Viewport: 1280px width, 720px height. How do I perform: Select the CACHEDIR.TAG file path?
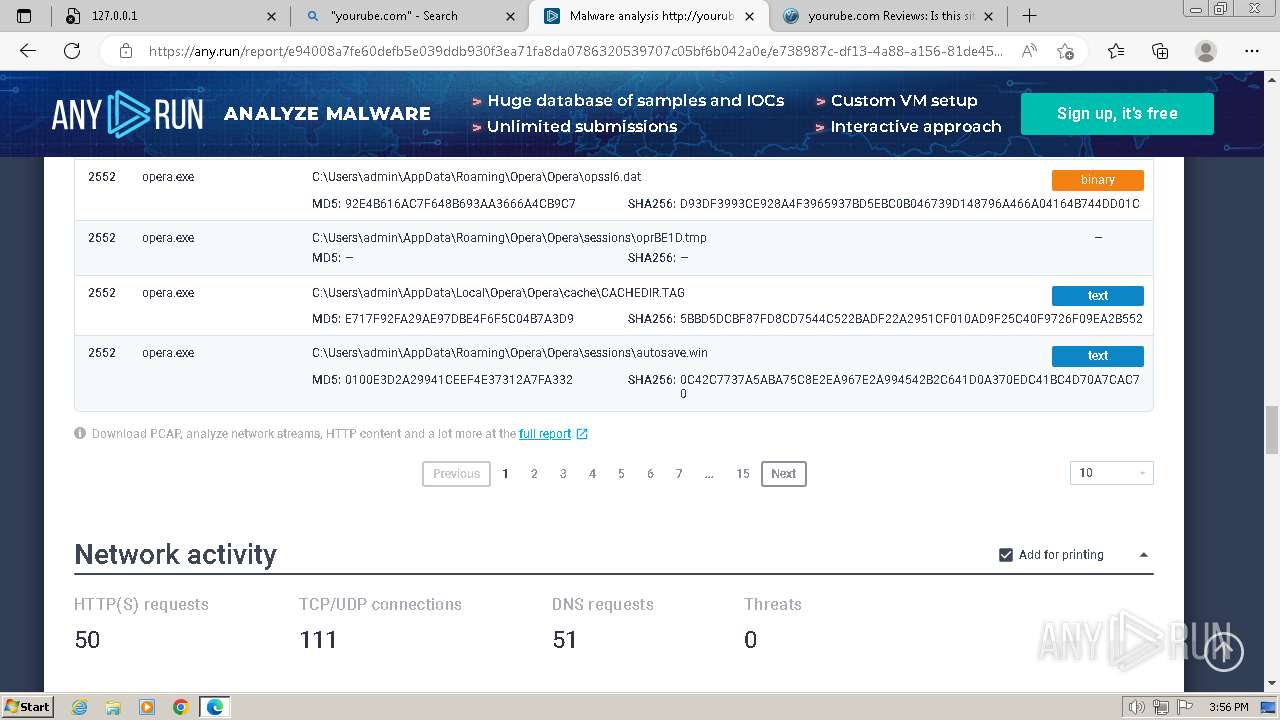[498, 293]
